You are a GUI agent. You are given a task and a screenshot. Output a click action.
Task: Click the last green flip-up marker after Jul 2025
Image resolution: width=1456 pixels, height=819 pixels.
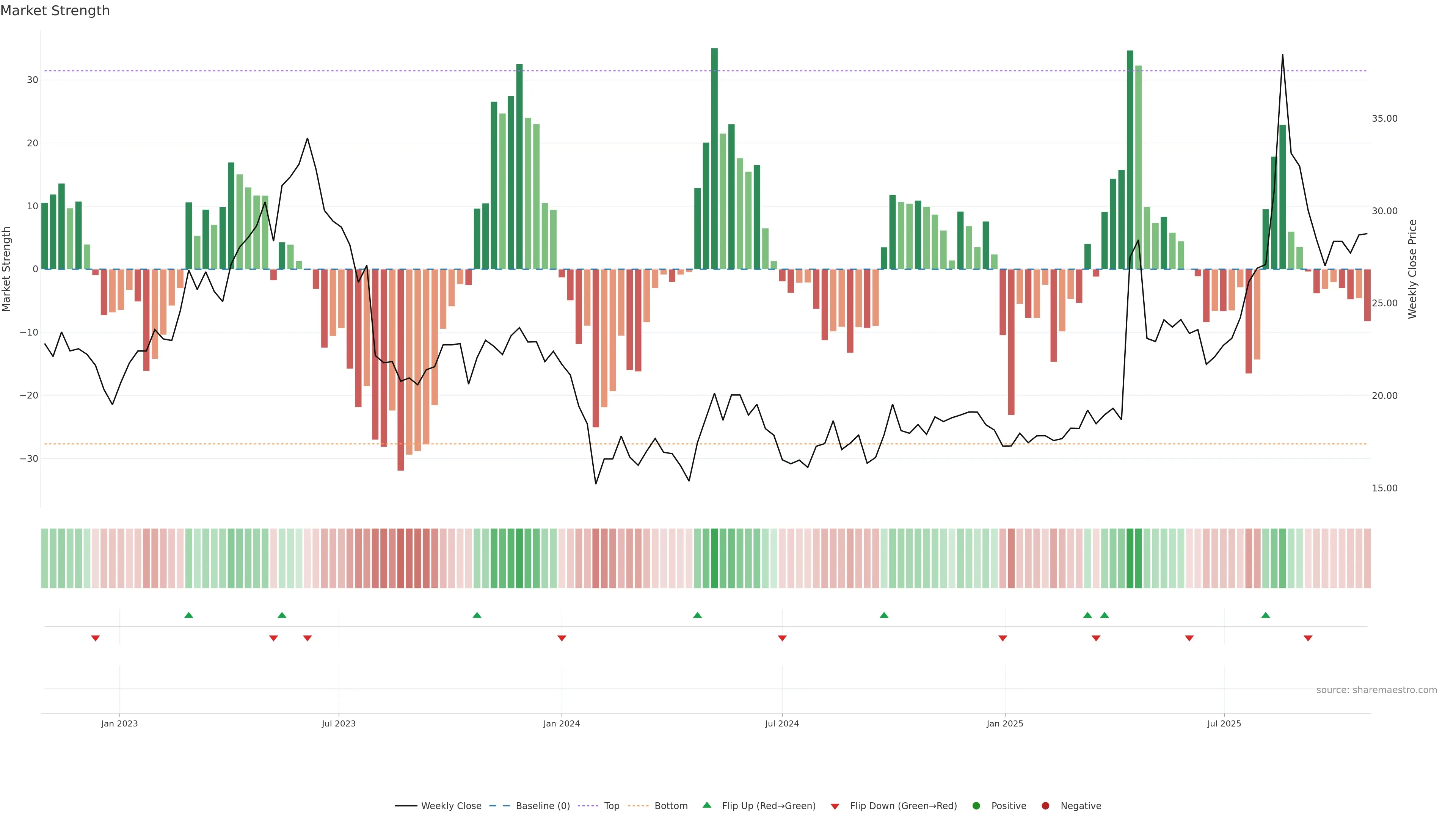click(x=1266, y=615)
